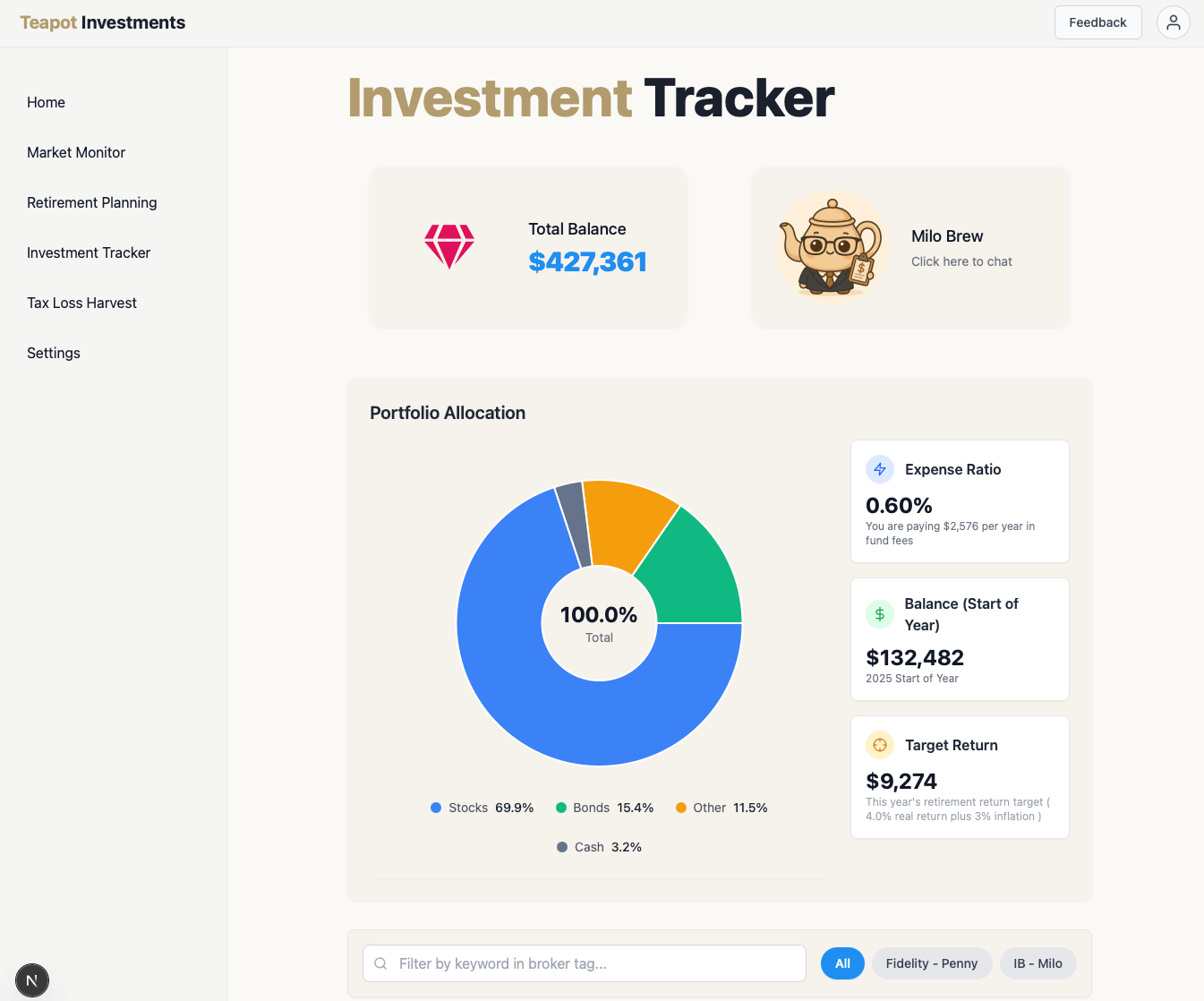Click the orange Other legend dot
The image size is (1204, 1001).
[681, 808]
